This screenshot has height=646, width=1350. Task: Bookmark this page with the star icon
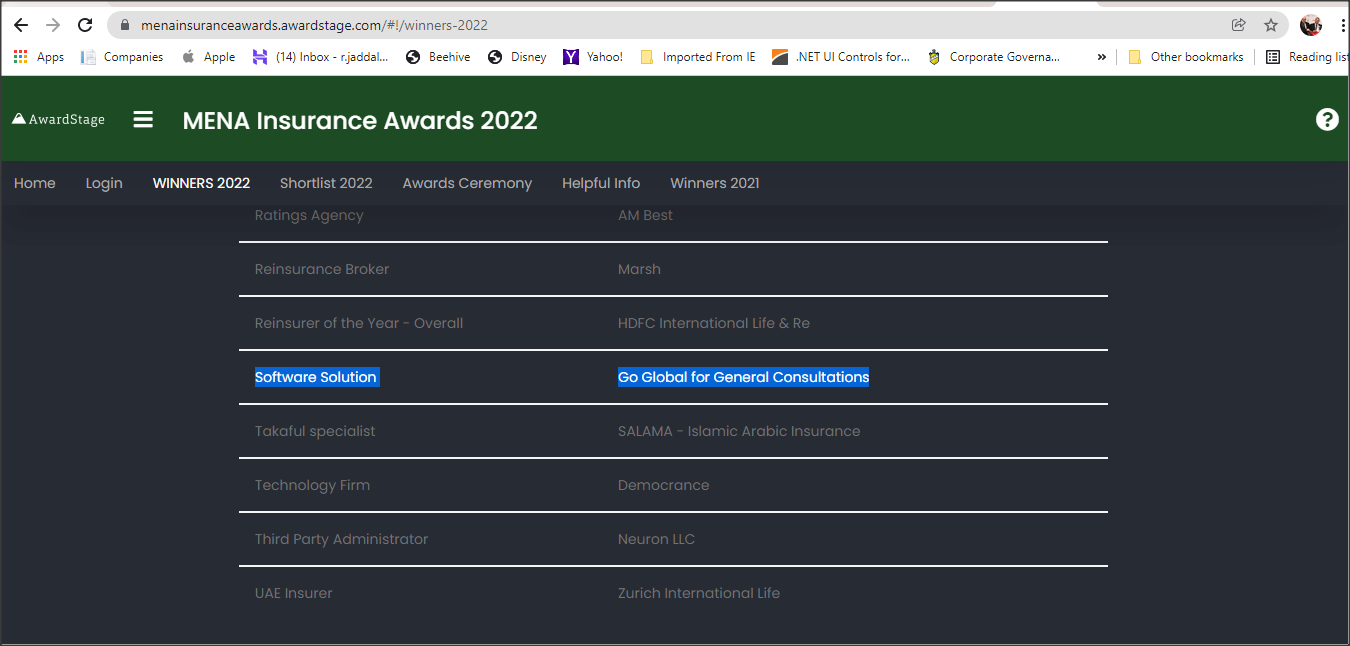(1271, 25)
